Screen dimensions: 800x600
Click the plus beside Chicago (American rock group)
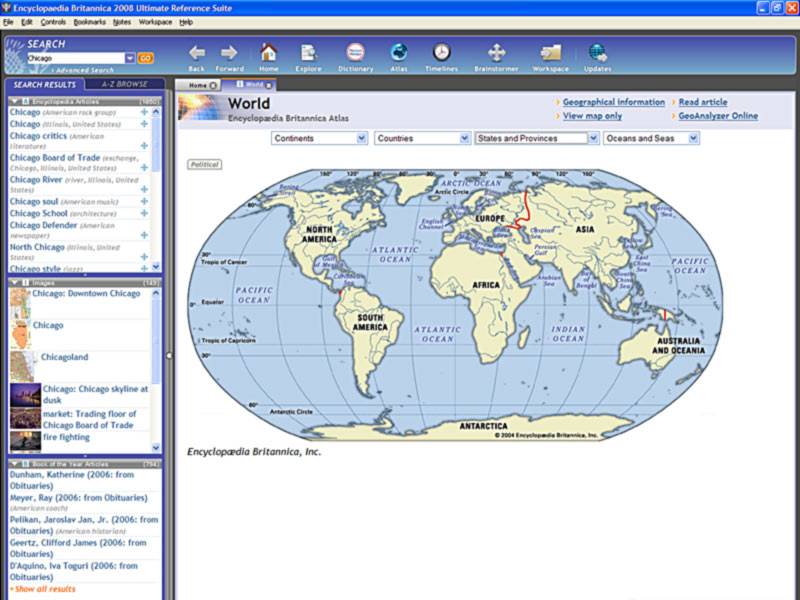pos(144,112)
